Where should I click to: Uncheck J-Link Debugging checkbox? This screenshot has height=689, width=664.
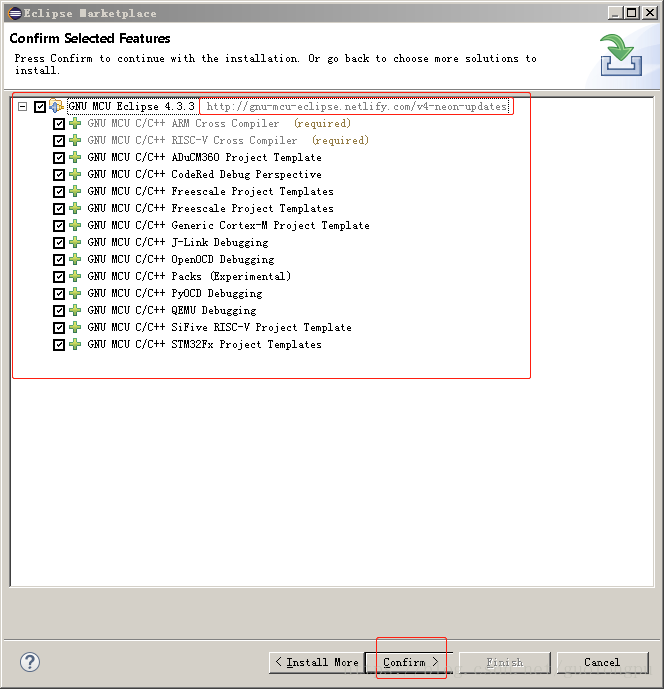tap(58, 243)
